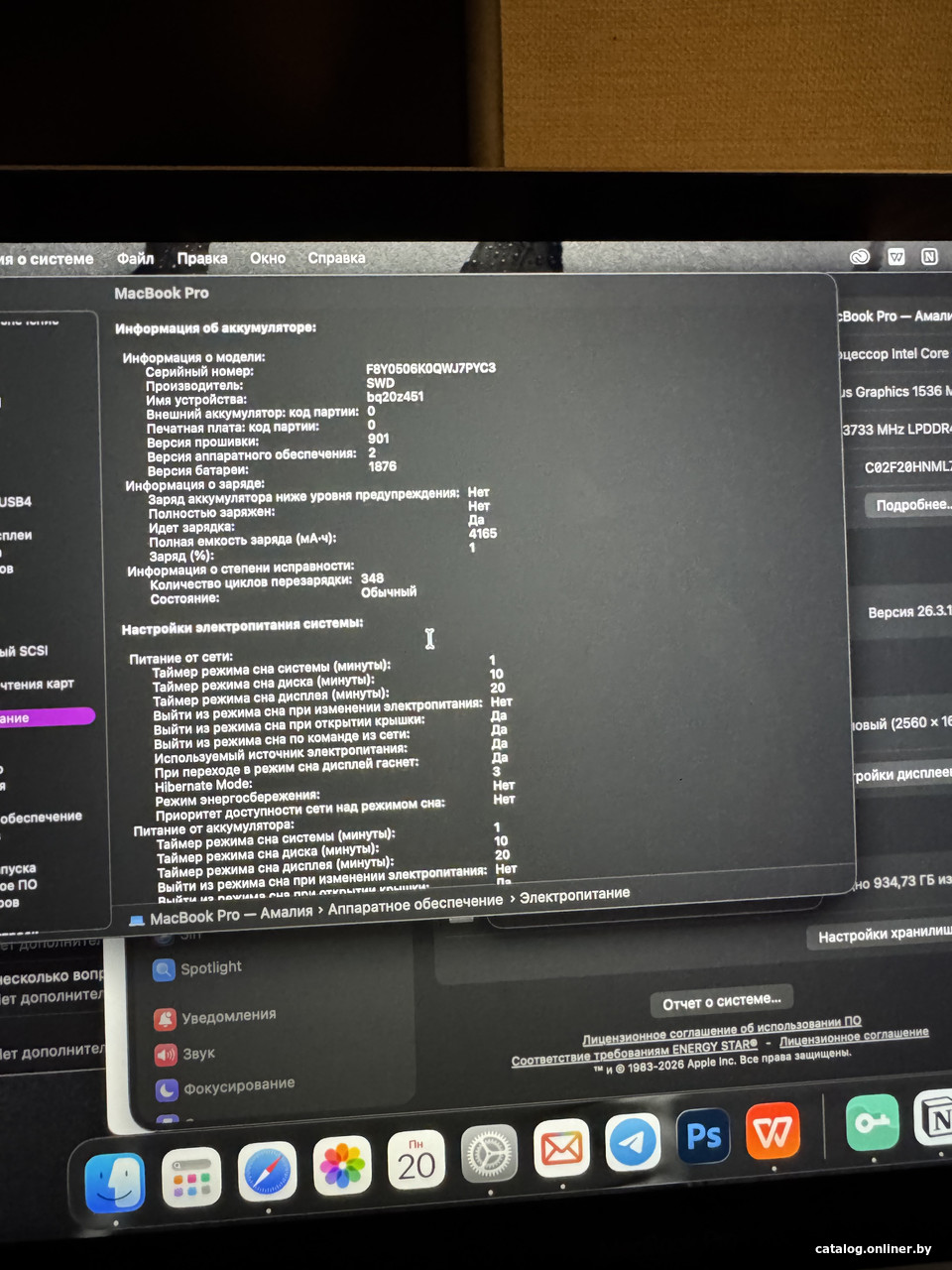Image resolution: width=952 pixels, height=1270 pixels.
Task: Open Finder from the Dock
Action: 115,1182
